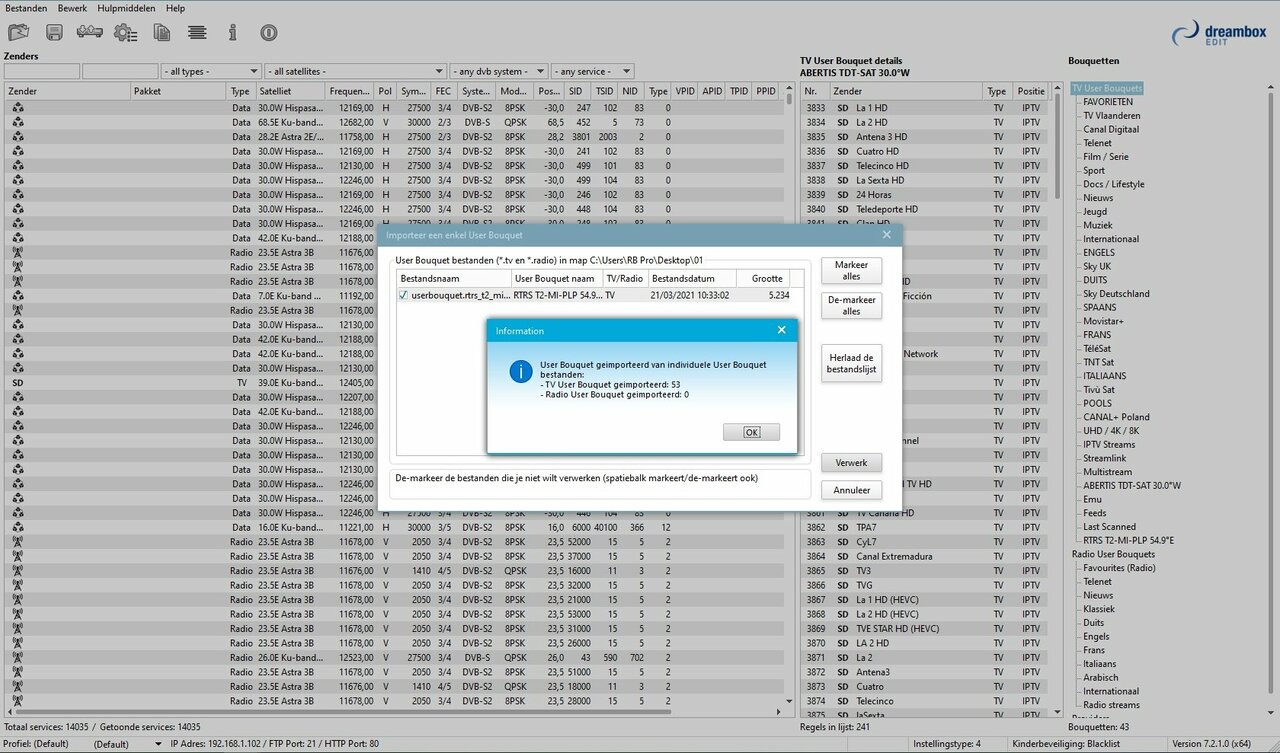1280x753 pixels.
Task: Click the horizontal lines list icon
Action: [x=197, y=33]
